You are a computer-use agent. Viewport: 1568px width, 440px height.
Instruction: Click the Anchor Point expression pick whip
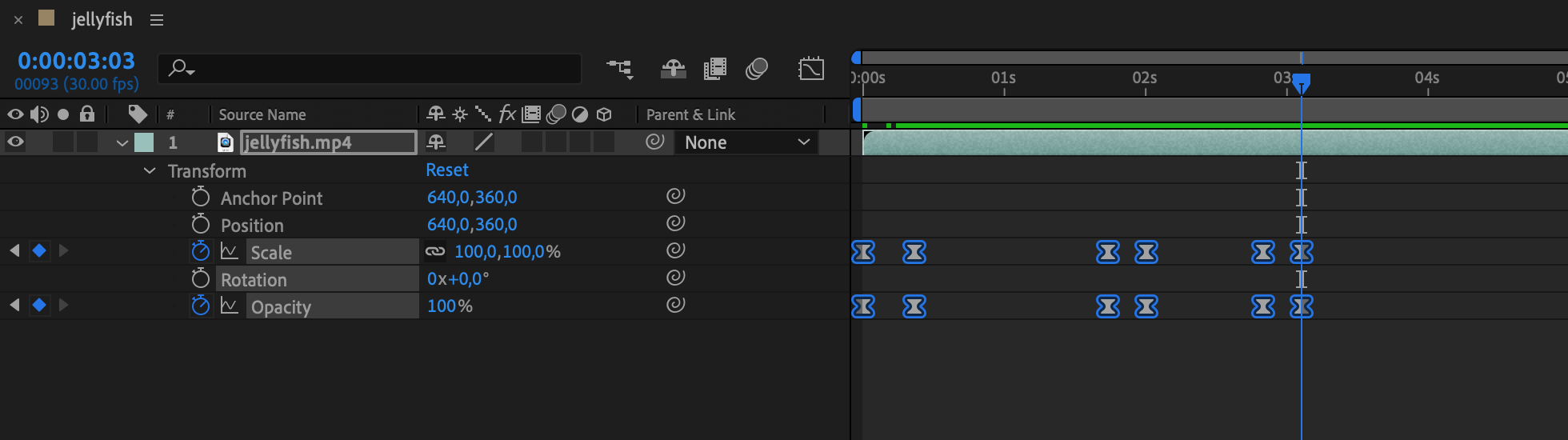coord(675,197)
